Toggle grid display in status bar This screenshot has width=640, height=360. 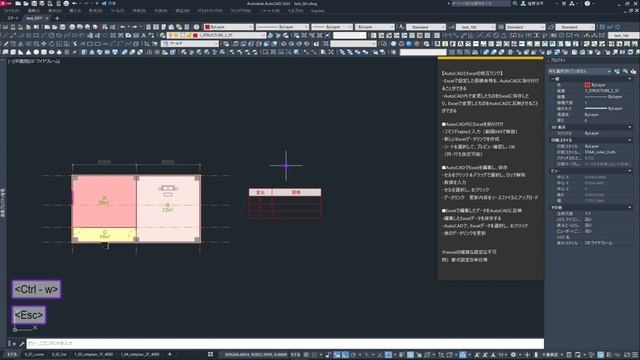(306, 355)
